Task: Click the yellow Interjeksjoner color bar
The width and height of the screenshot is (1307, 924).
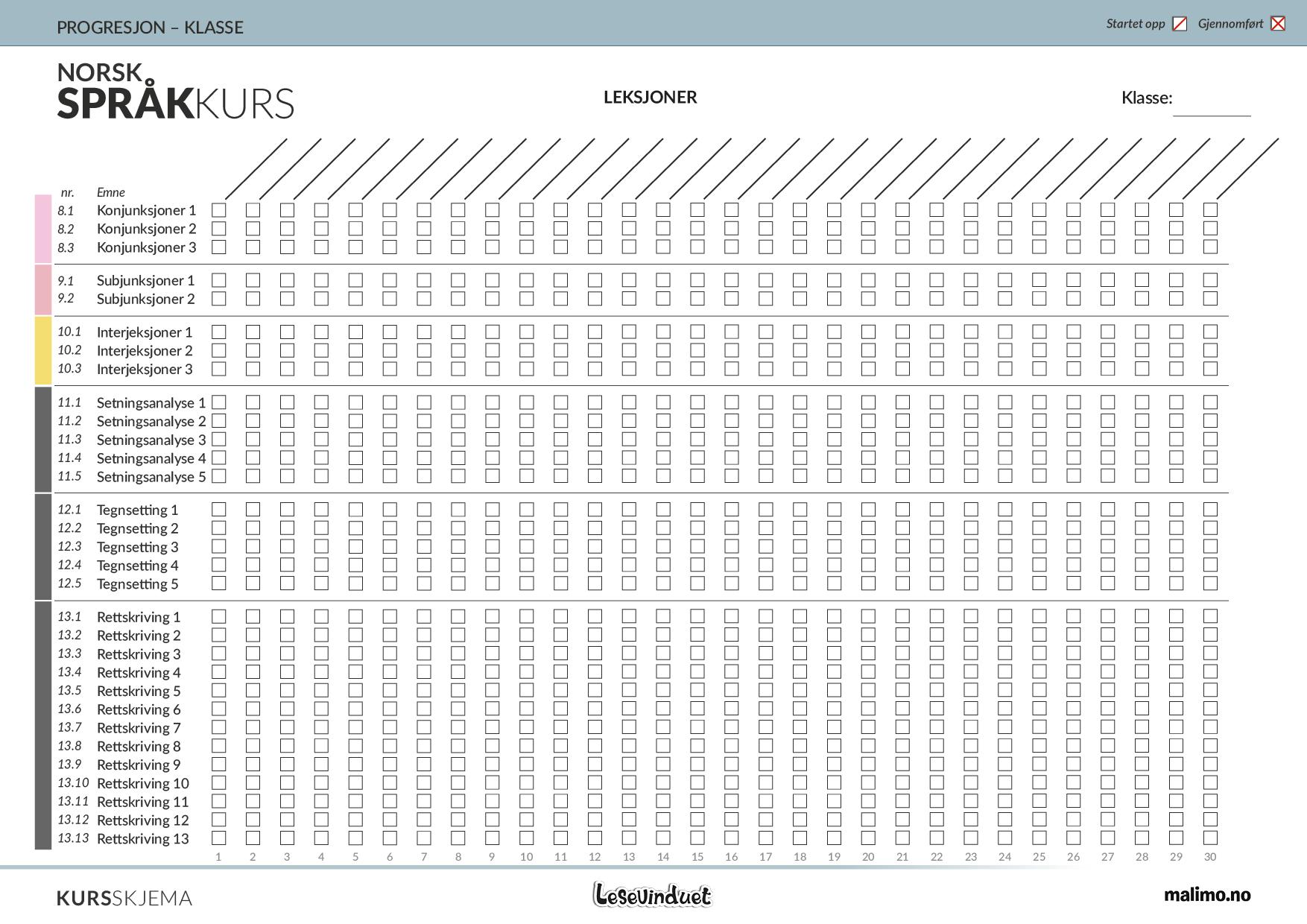Action: [x=43, y=350]
